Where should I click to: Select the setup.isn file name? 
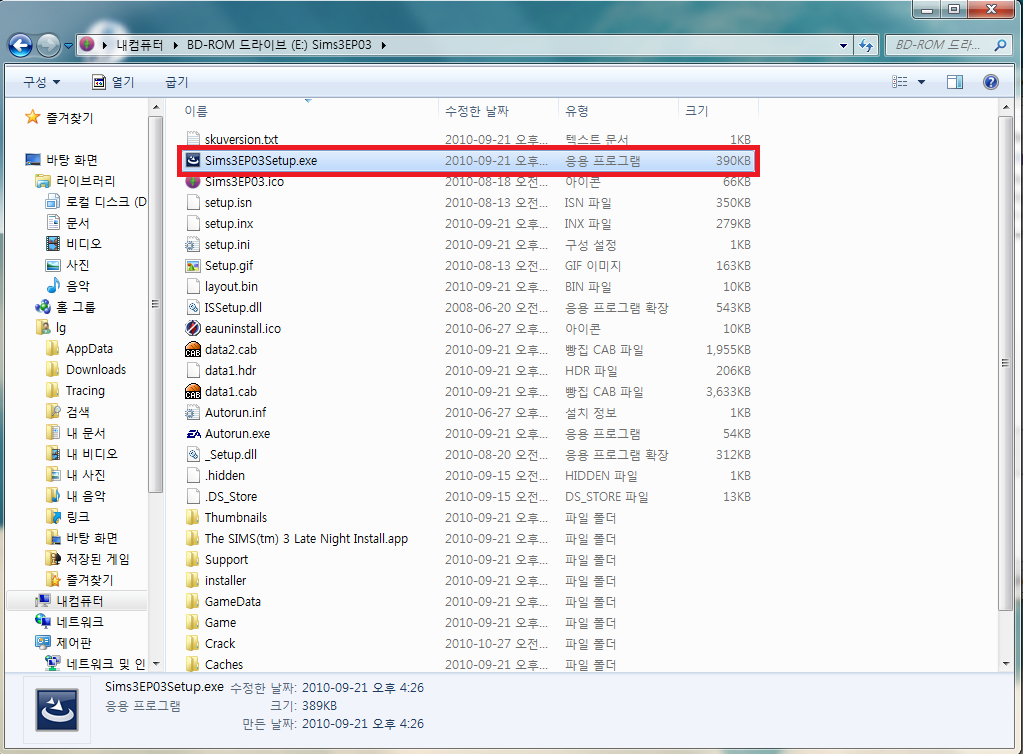[228, 203]
